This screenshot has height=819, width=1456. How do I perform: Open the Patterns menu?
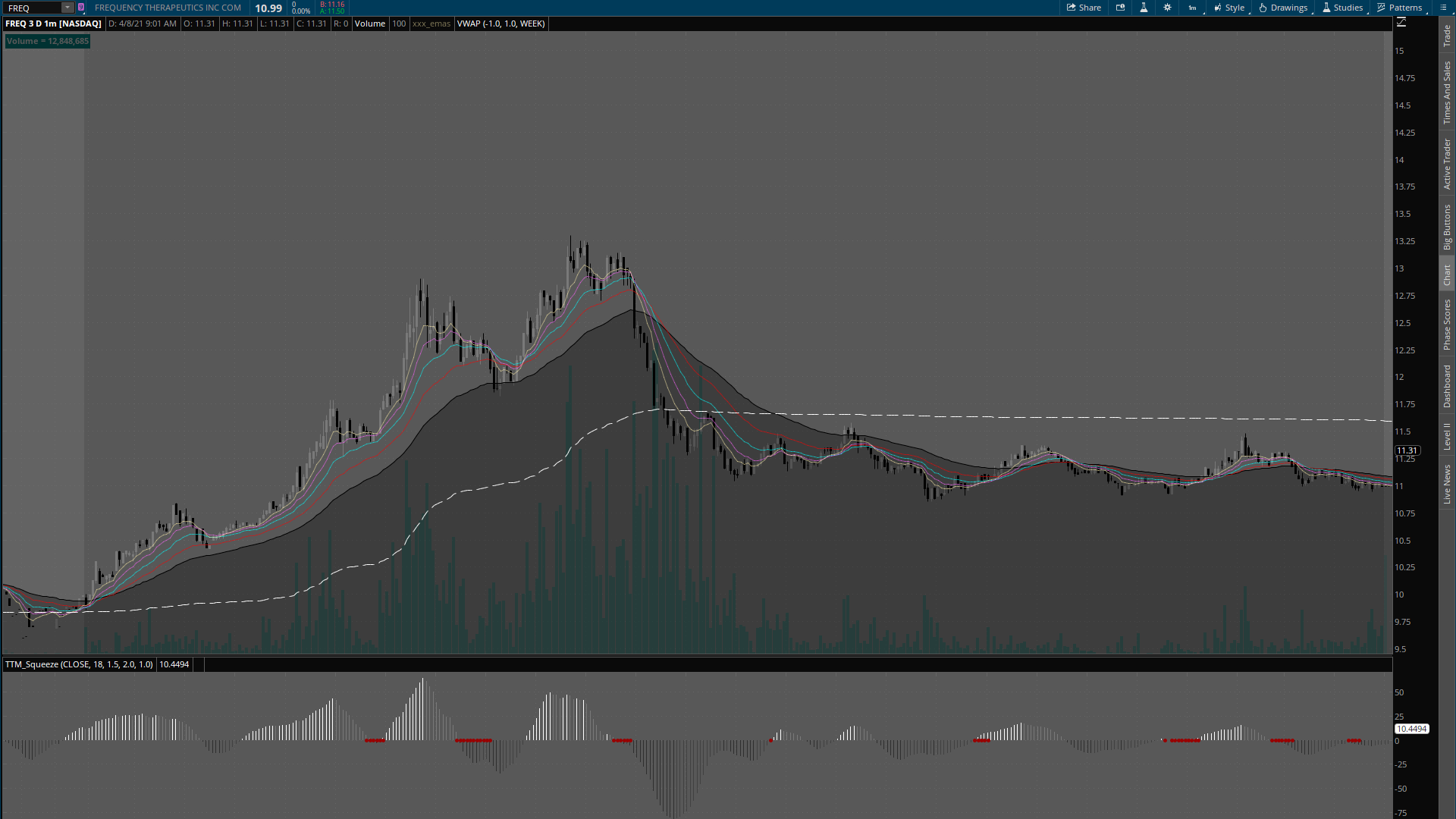tap(1400, 8)
